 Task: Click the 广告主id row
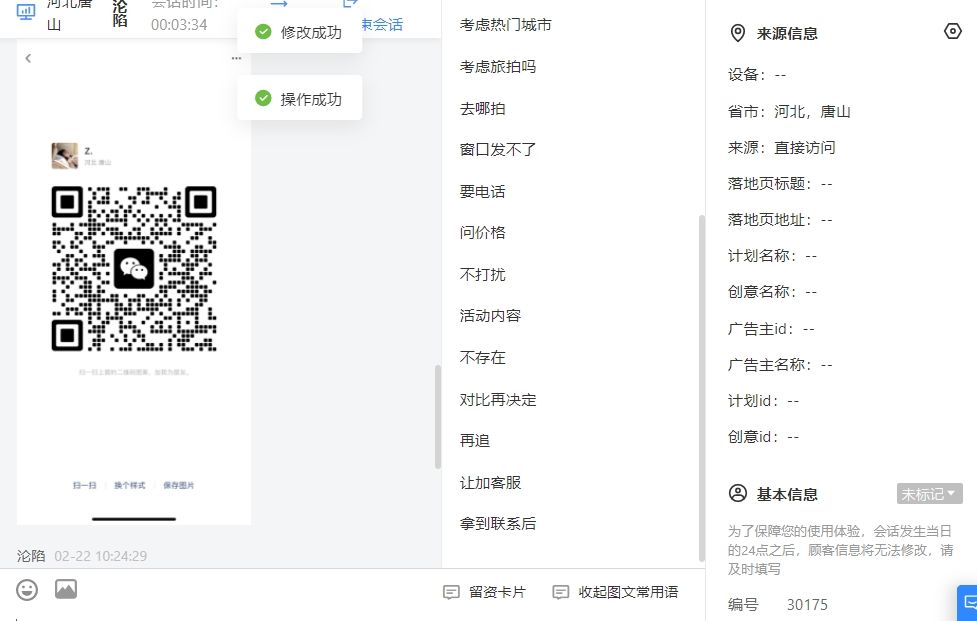pos(771,329)
